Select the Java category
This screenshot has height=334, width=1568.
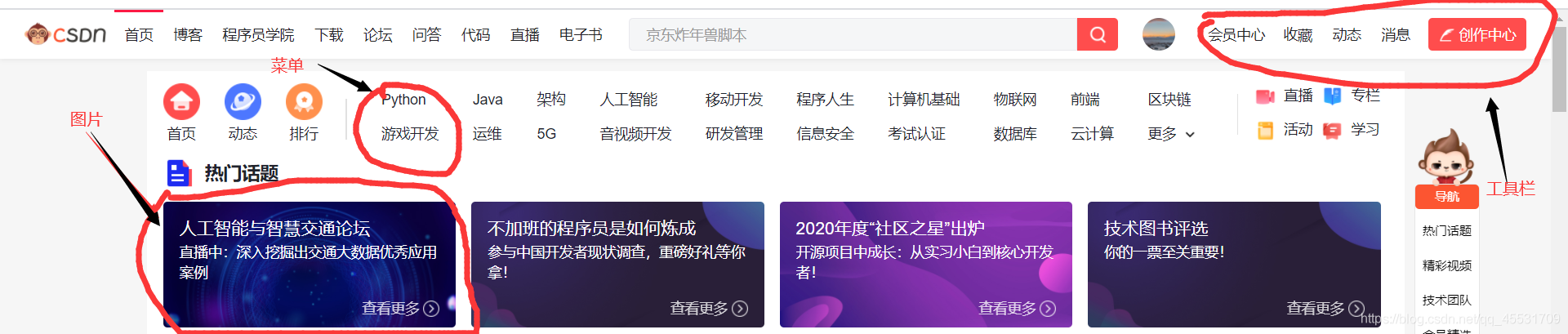point(488,100)
